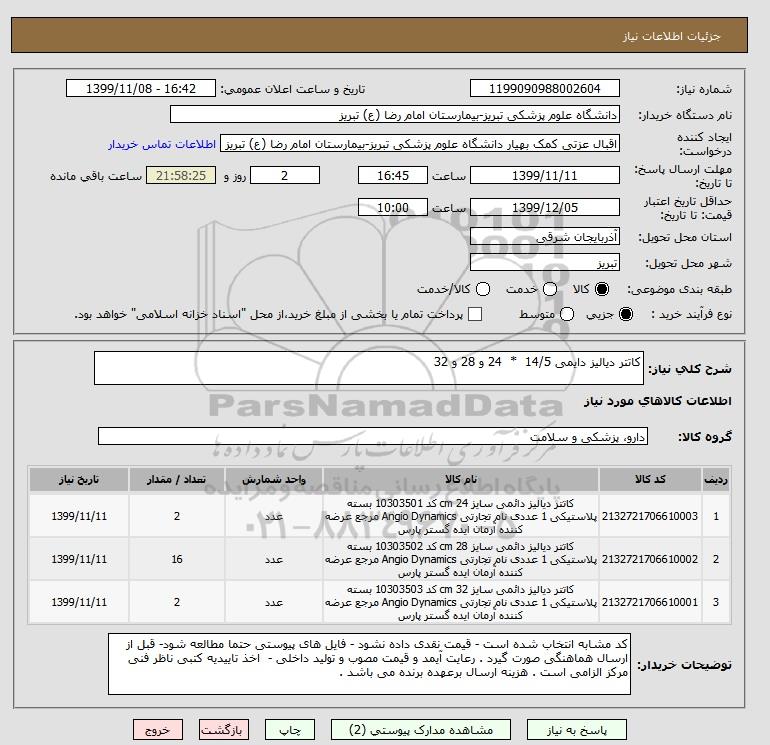Click item code 2132721706610003
770x745 pixels.
650,516
